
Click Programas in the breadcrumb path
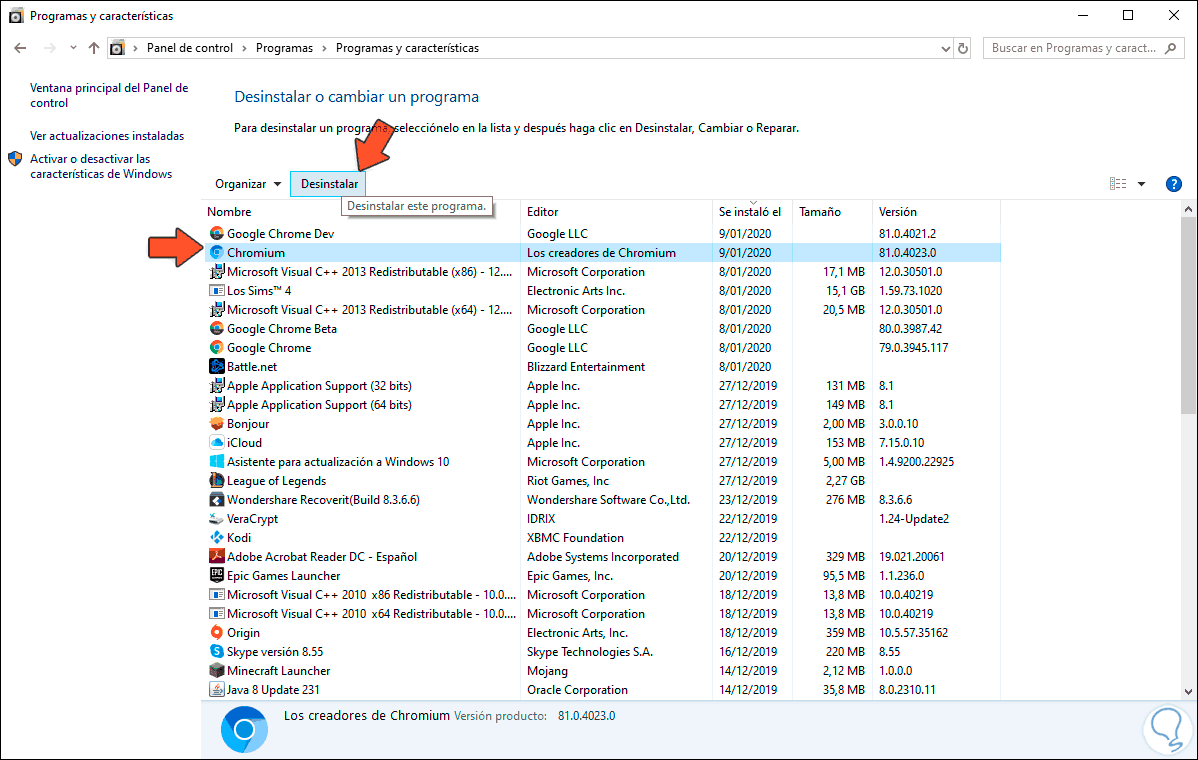(x=284, y=48)
